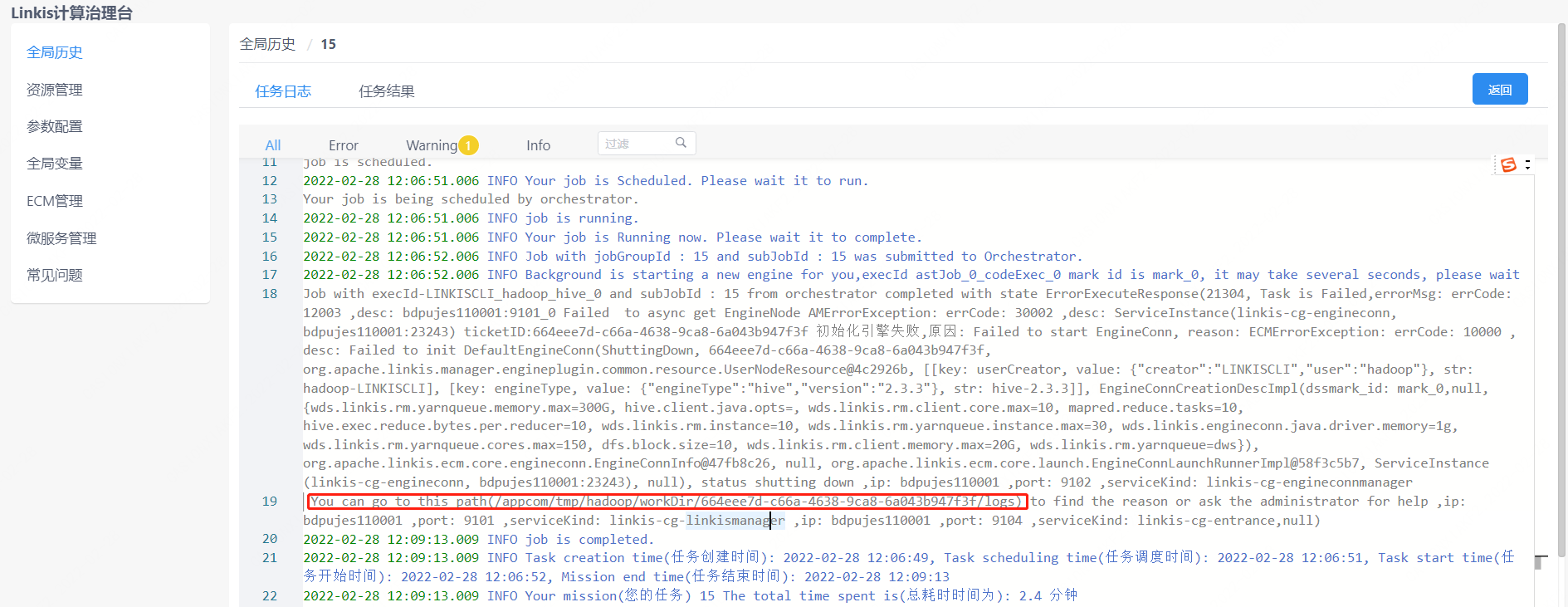
Task: Open the 参数配置 sidebar item
Action: coord(55,126)
